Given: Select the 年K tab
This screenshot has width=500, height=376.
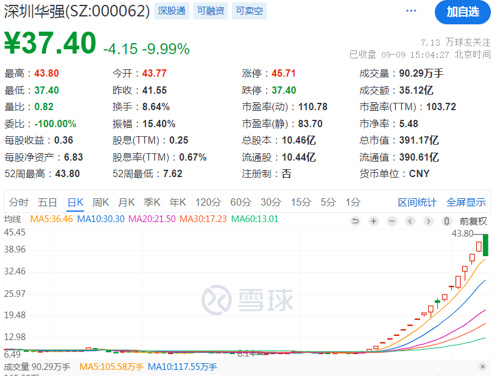Looking at the screenshot, I should (x=178, y=202).
